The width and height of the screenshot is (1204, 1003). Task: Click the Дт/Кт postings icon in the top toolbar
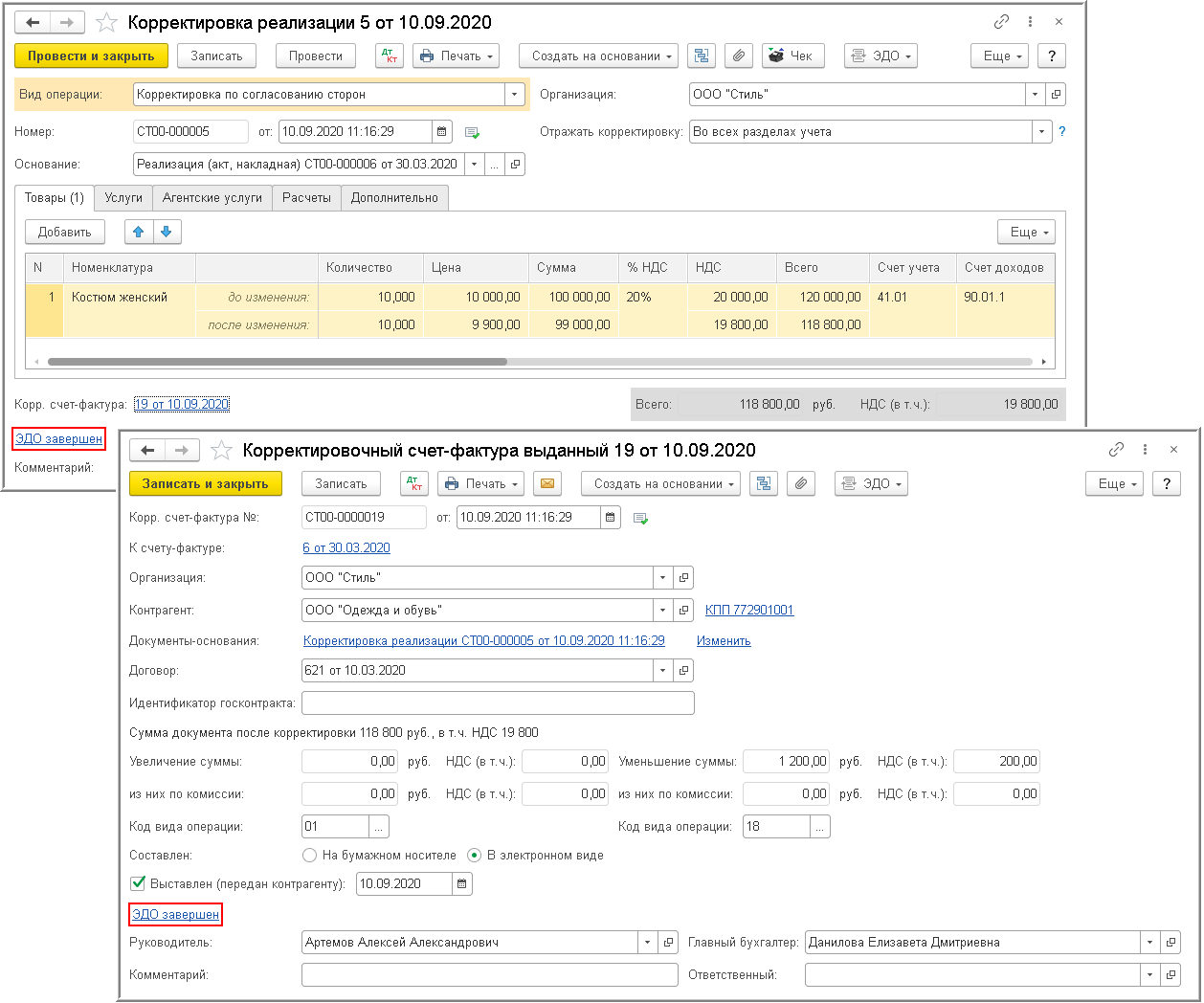(x=390, y=56)
